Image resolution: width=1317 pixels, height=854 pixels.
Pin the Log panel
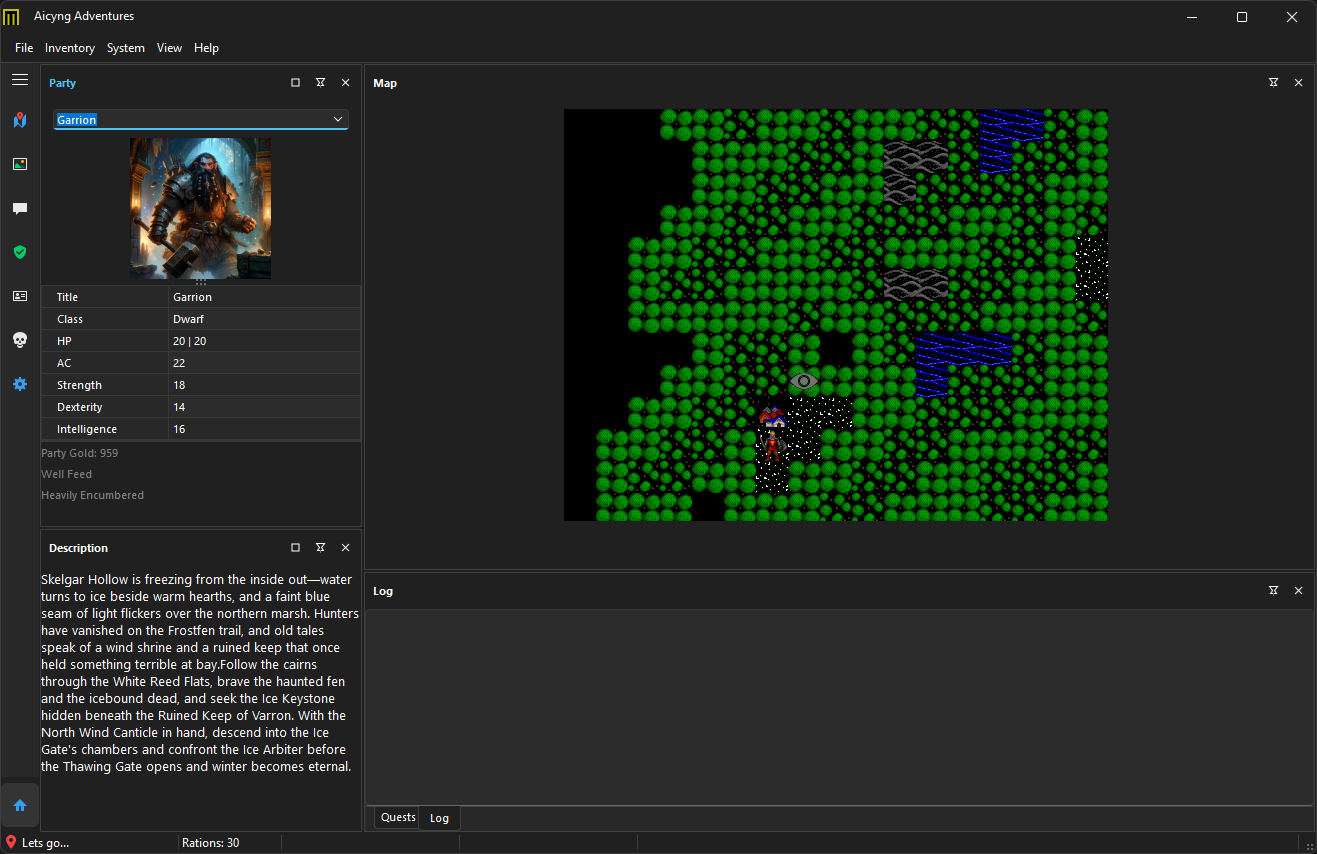coord(1273,590)
